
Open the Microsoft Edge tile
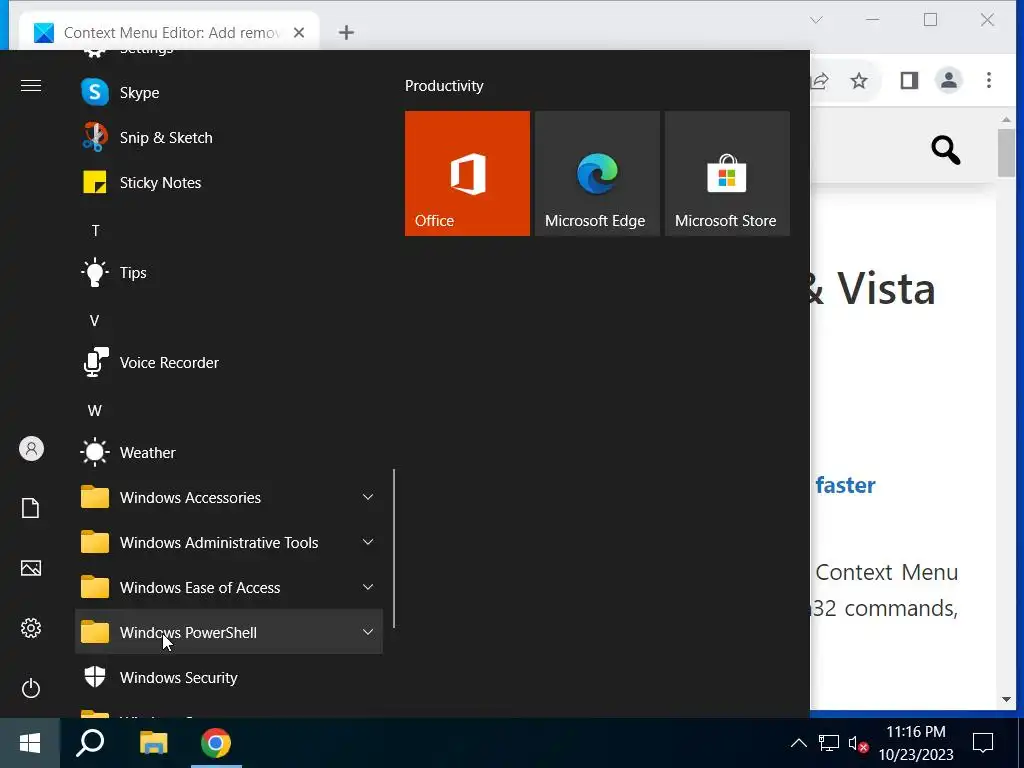coord(597,173)
